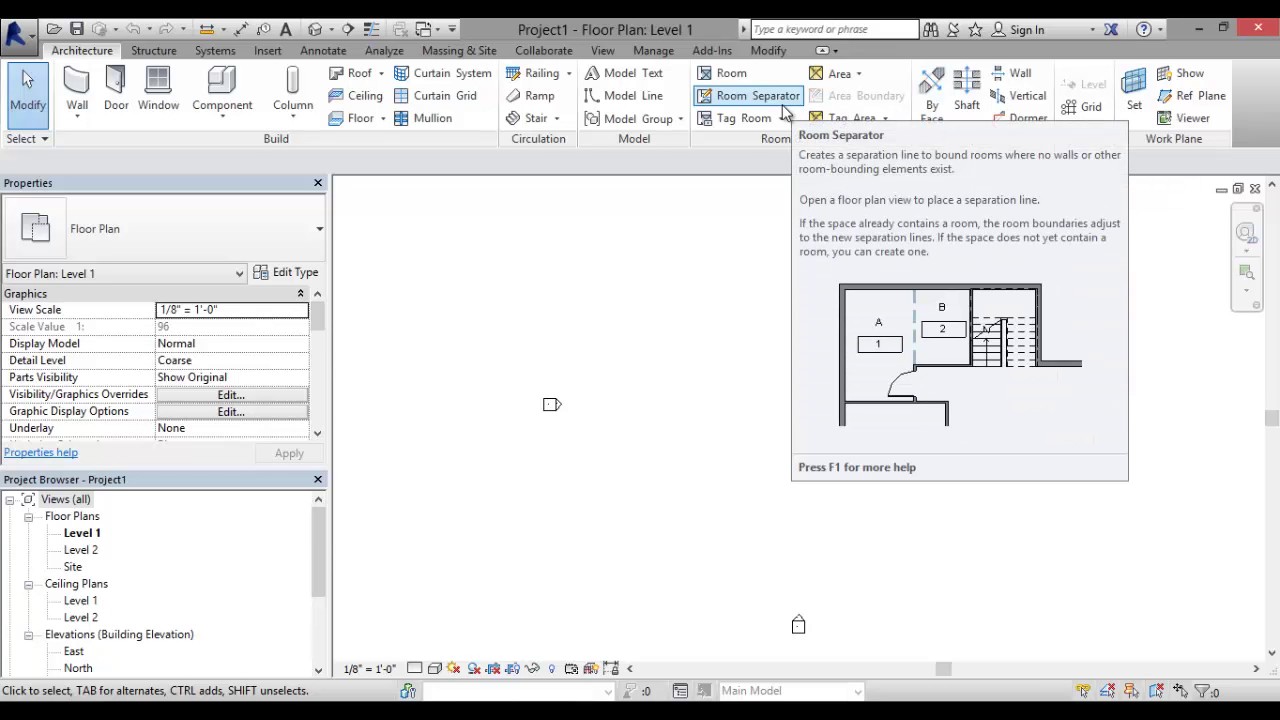Image resolution: width=1280 pixels, height=720 pixels.
Task: Switch to the Collaborate tab
Action: (x=544, y=51)
